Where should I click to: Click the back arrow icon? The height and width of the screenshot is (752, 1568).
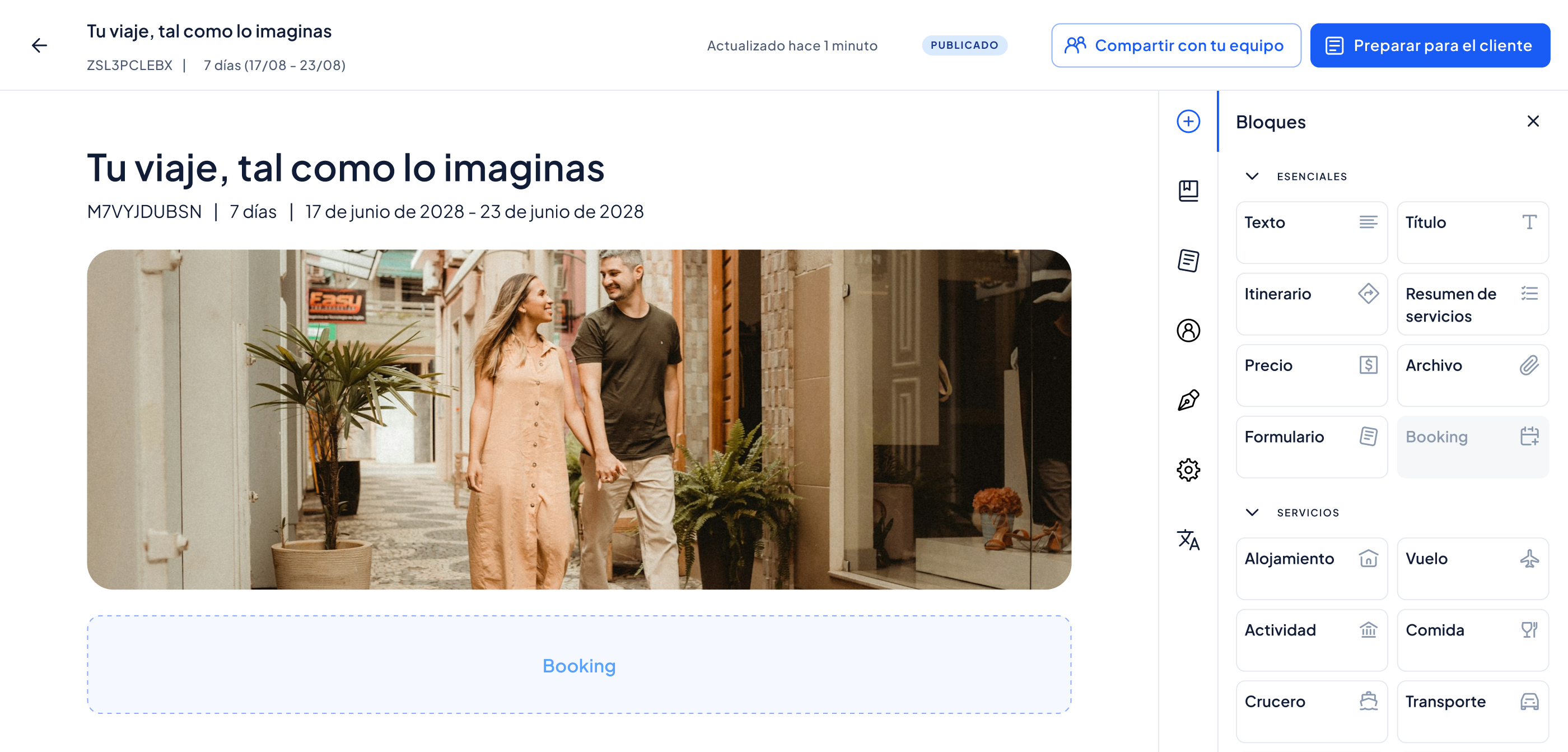coord(40,45)
